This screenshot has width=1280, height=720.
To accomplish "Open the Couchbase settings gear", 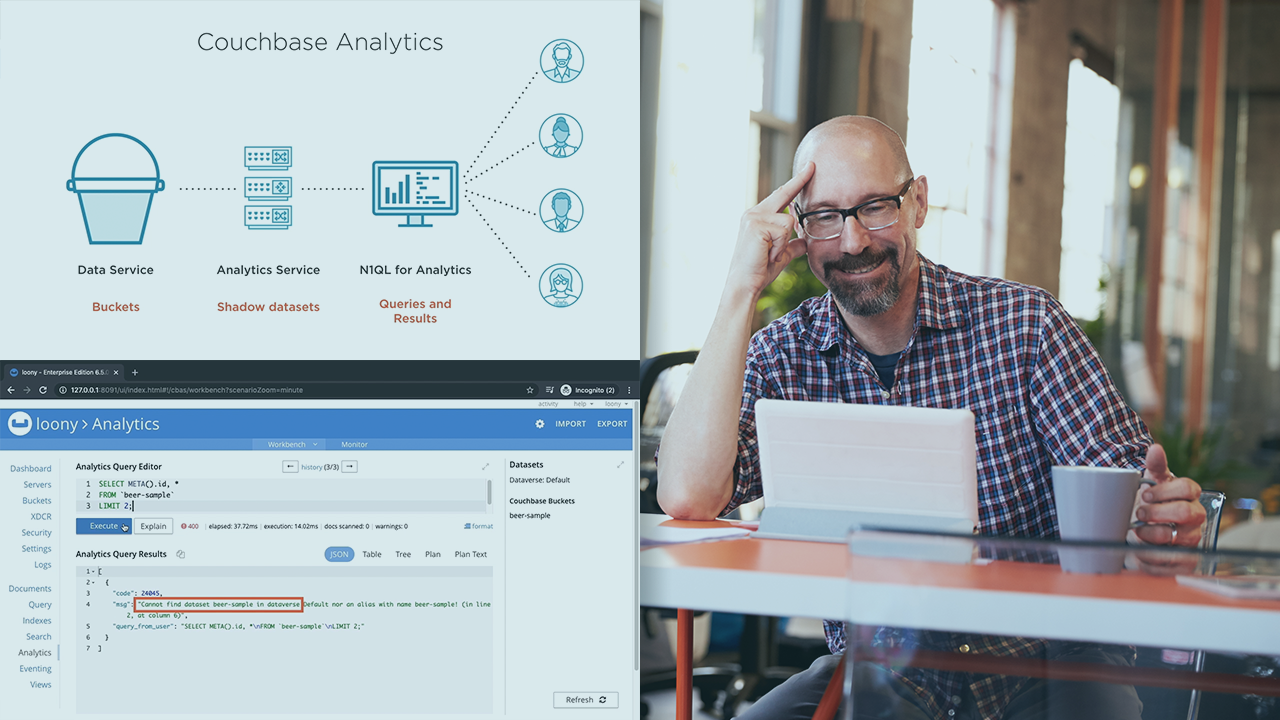I will (x=540, y=423).
